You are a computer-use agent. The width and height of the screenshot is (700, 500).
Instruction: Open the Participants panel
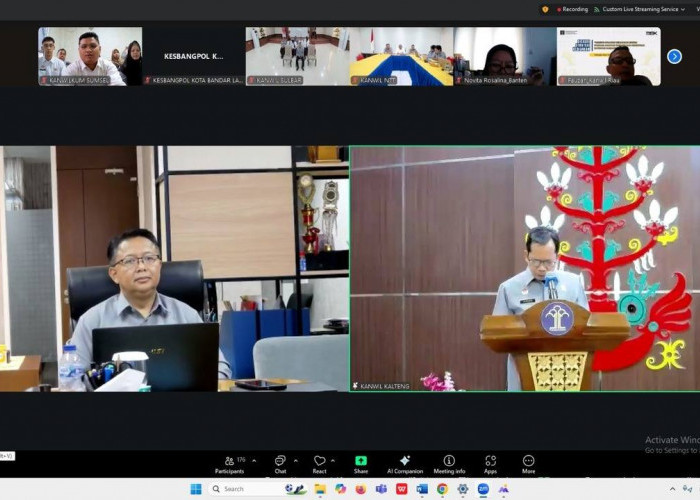(229, 465)
